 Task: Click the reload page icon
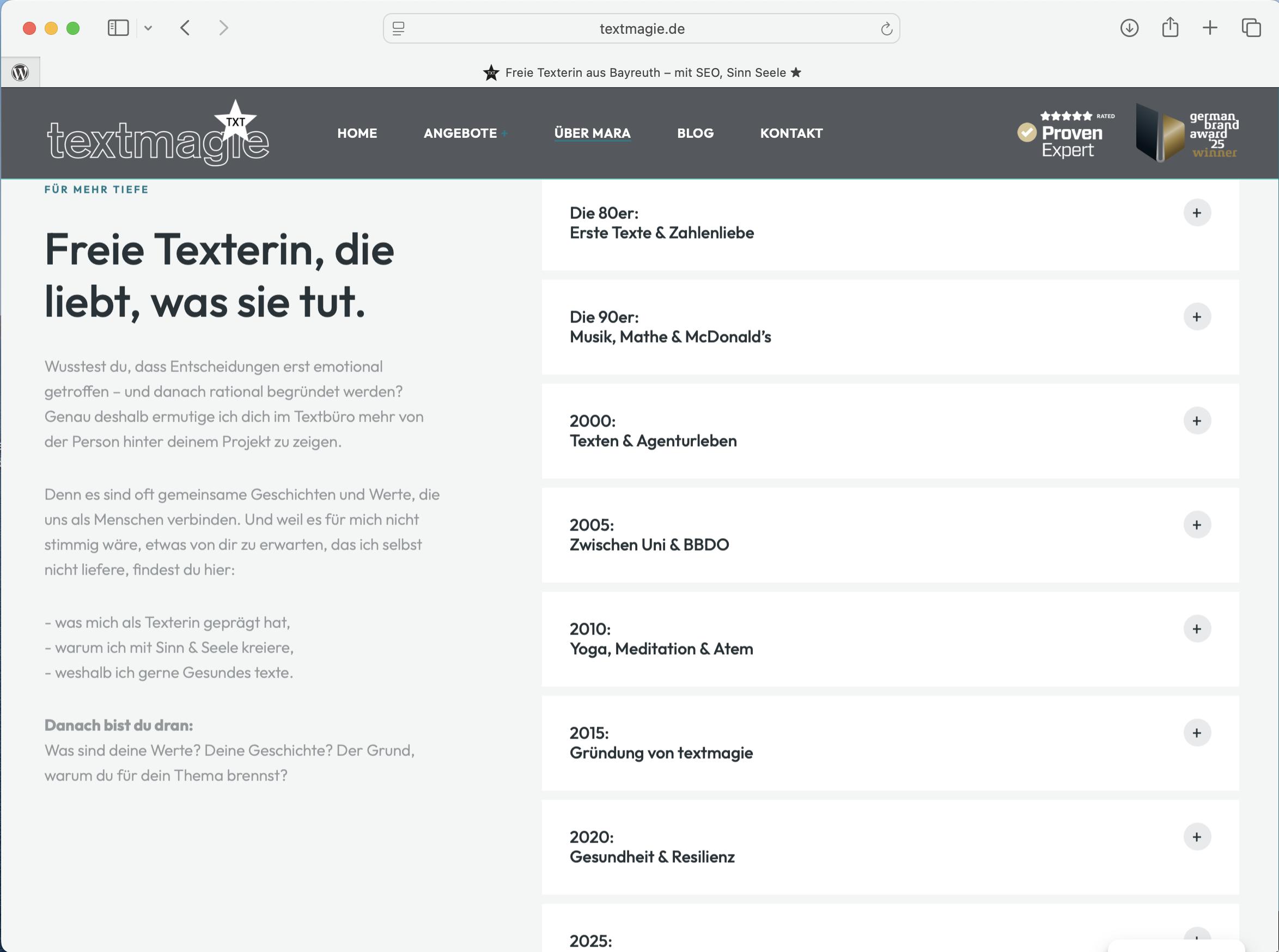click(x=886, y=29)
